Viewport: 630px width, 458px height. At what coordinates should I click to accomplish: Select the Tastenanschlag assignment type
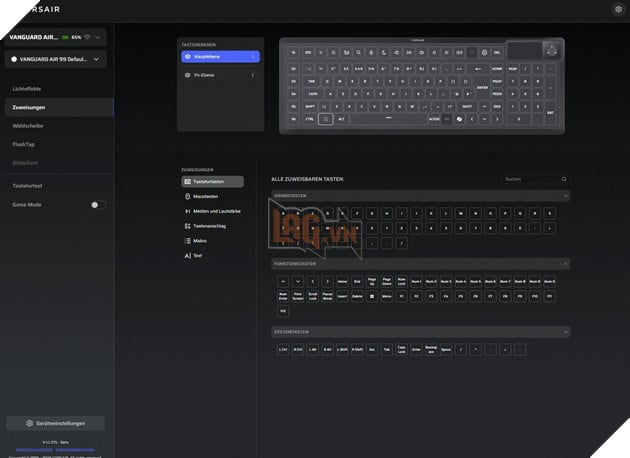[211, 226]
